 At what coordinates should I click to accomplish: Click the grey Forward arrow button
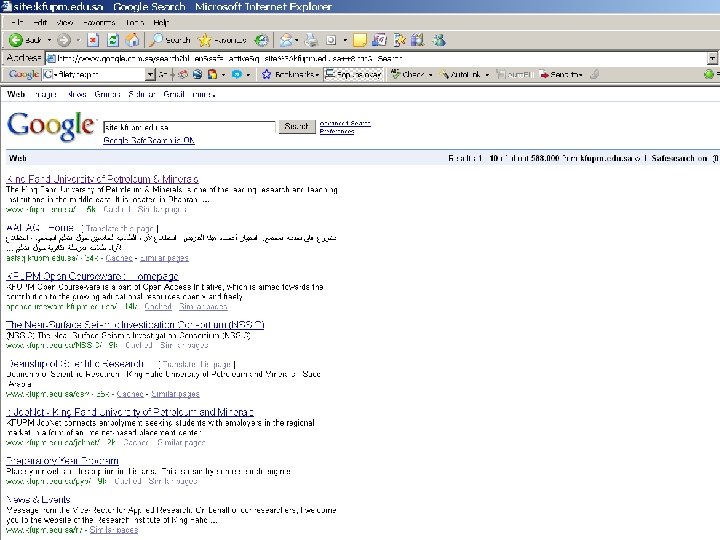[x=64, y=40]
